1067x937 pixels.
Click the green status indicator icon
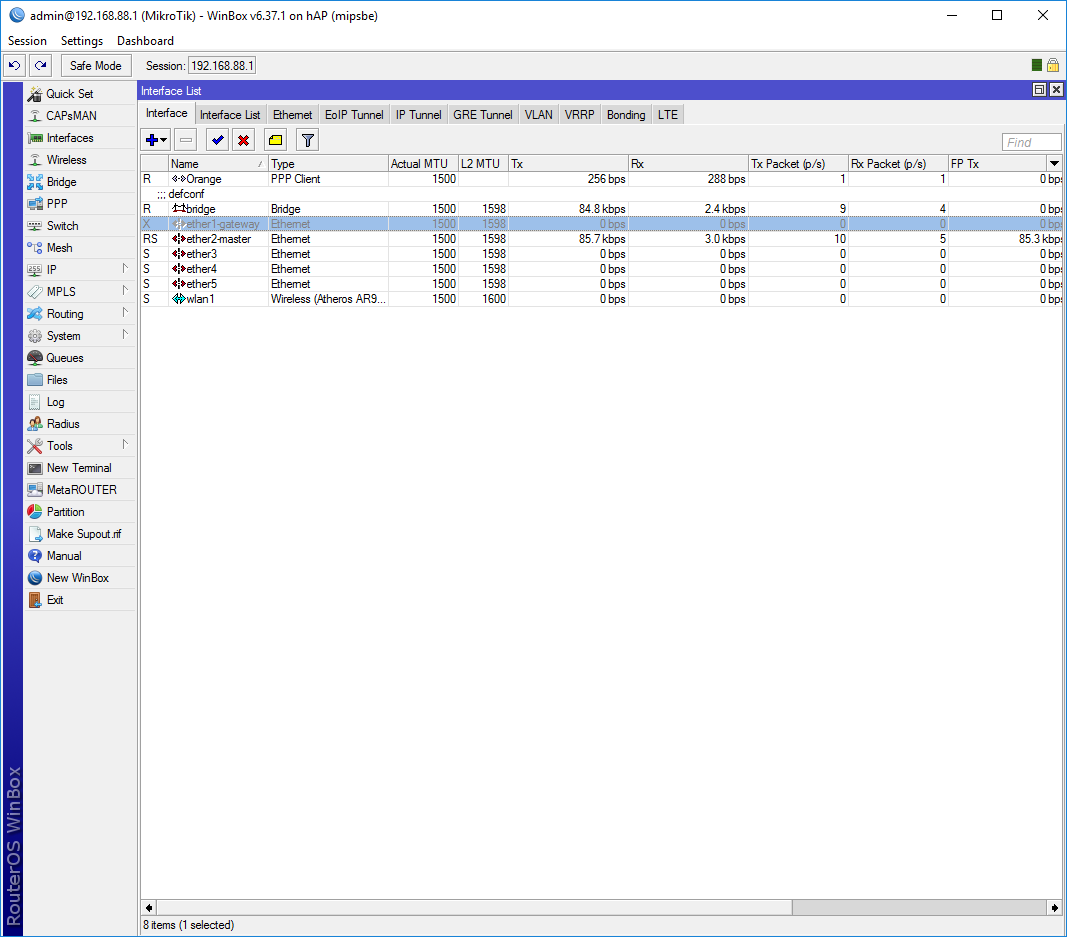pyautogui.click(x=1036, y=65)
